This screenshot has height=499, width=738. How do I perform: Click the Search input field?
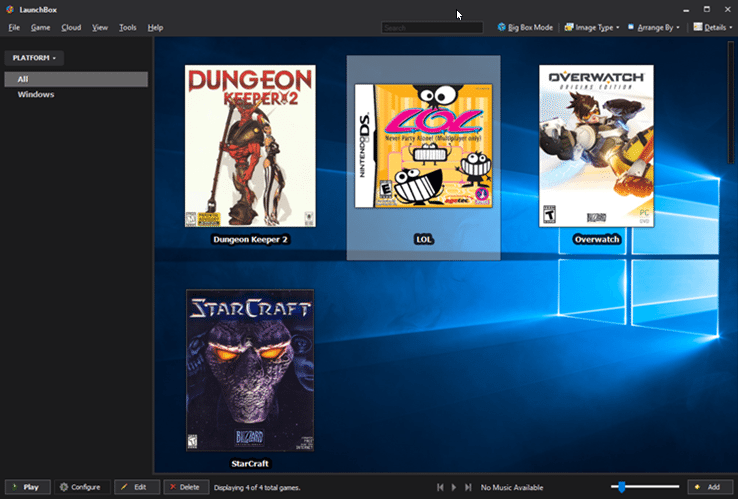point(432,28)
